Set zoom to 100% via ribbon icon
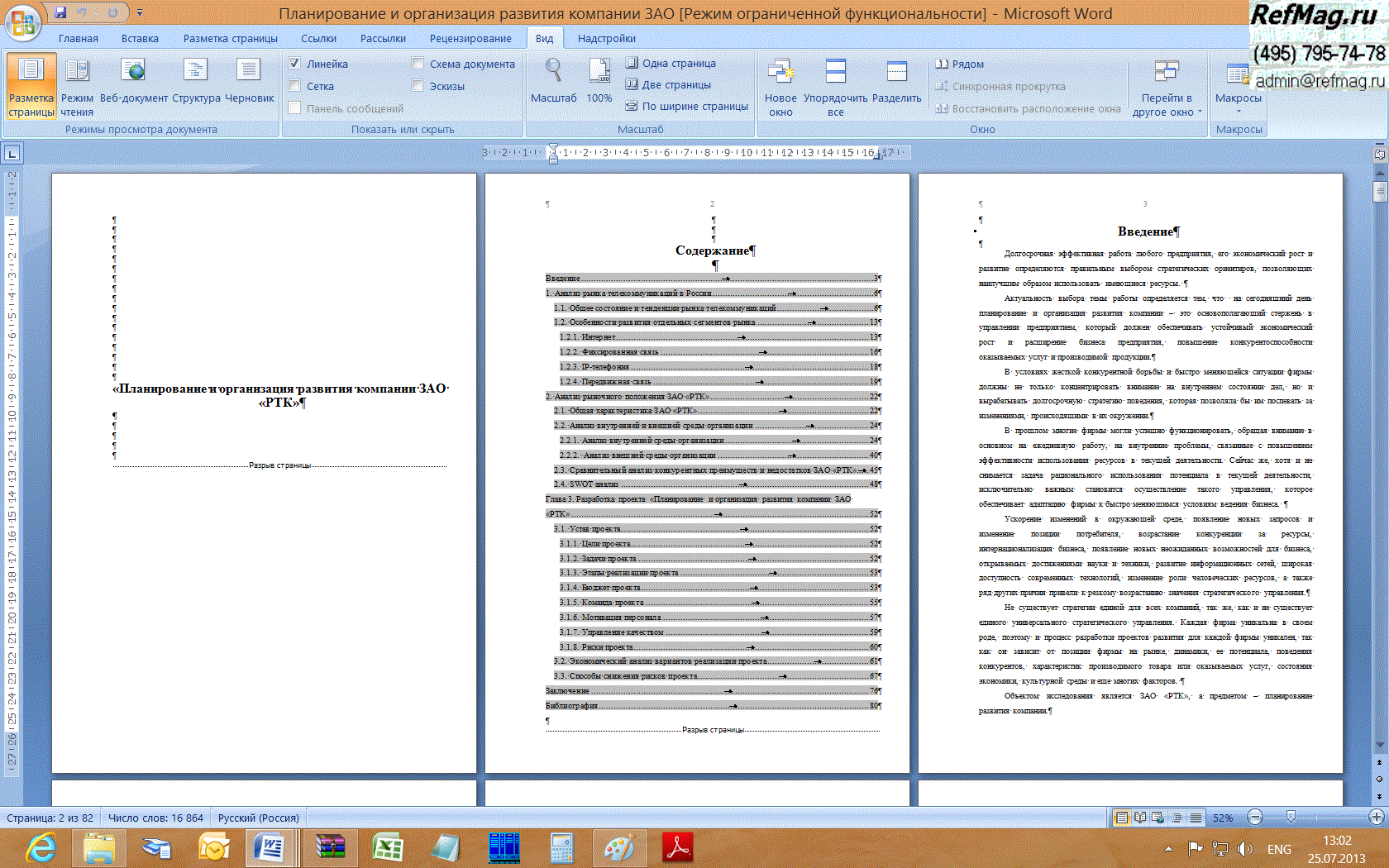 click(x=599, y=81)
